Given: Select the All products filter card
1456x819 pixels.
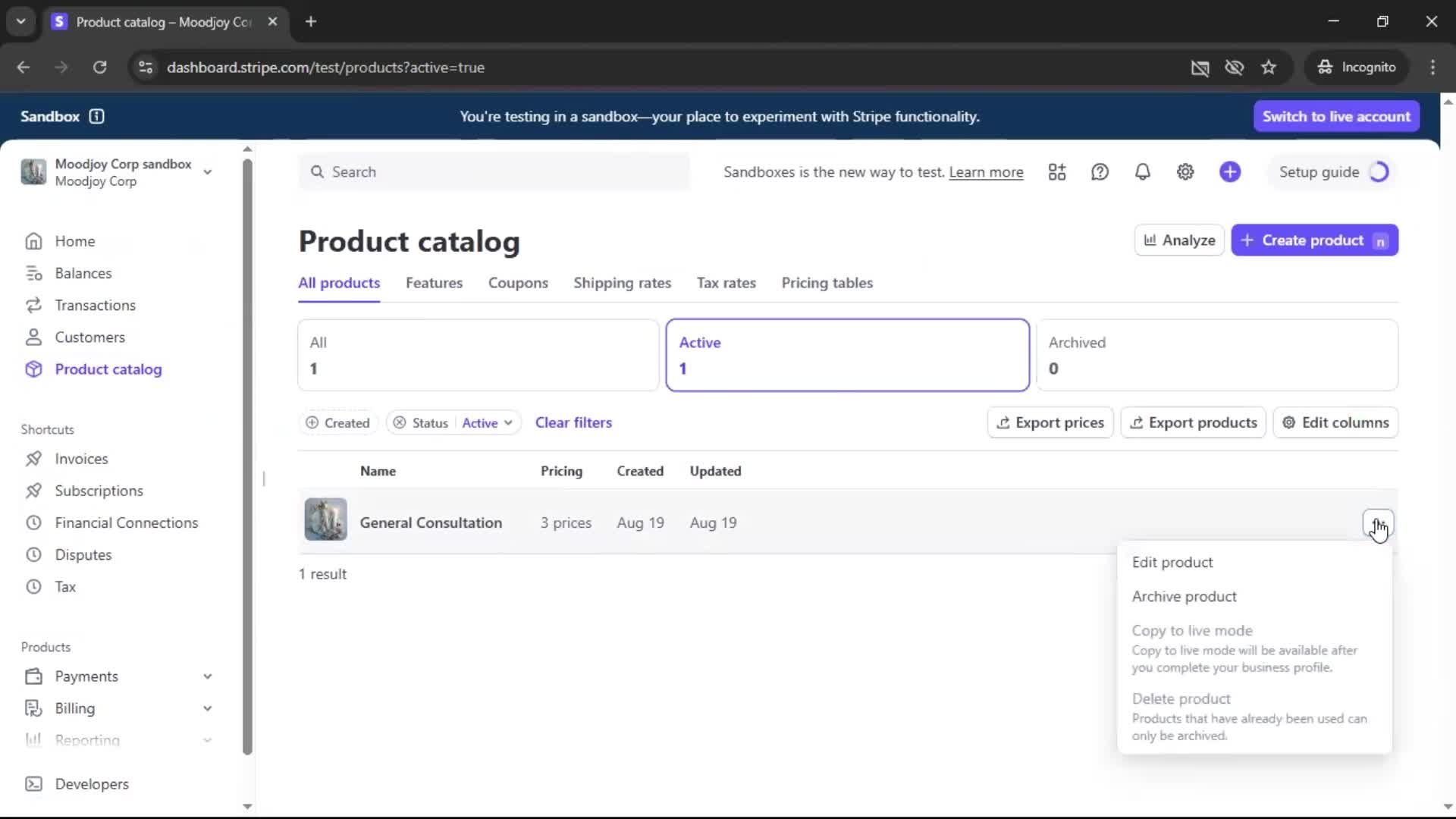Looking at the screenshot, I should point(478,355).
